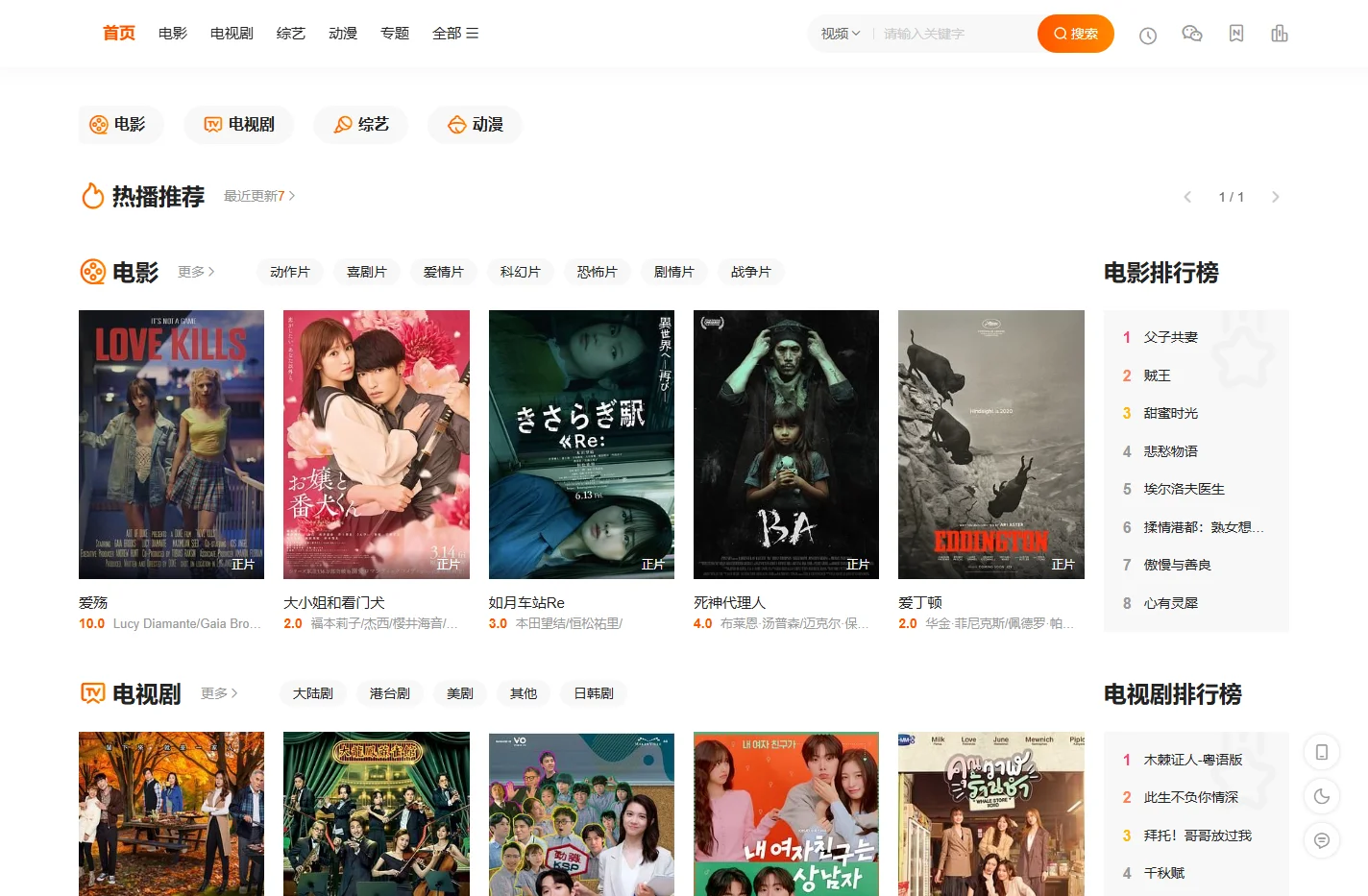Open 电视剧 in top navigation bar

coord(232,33)
